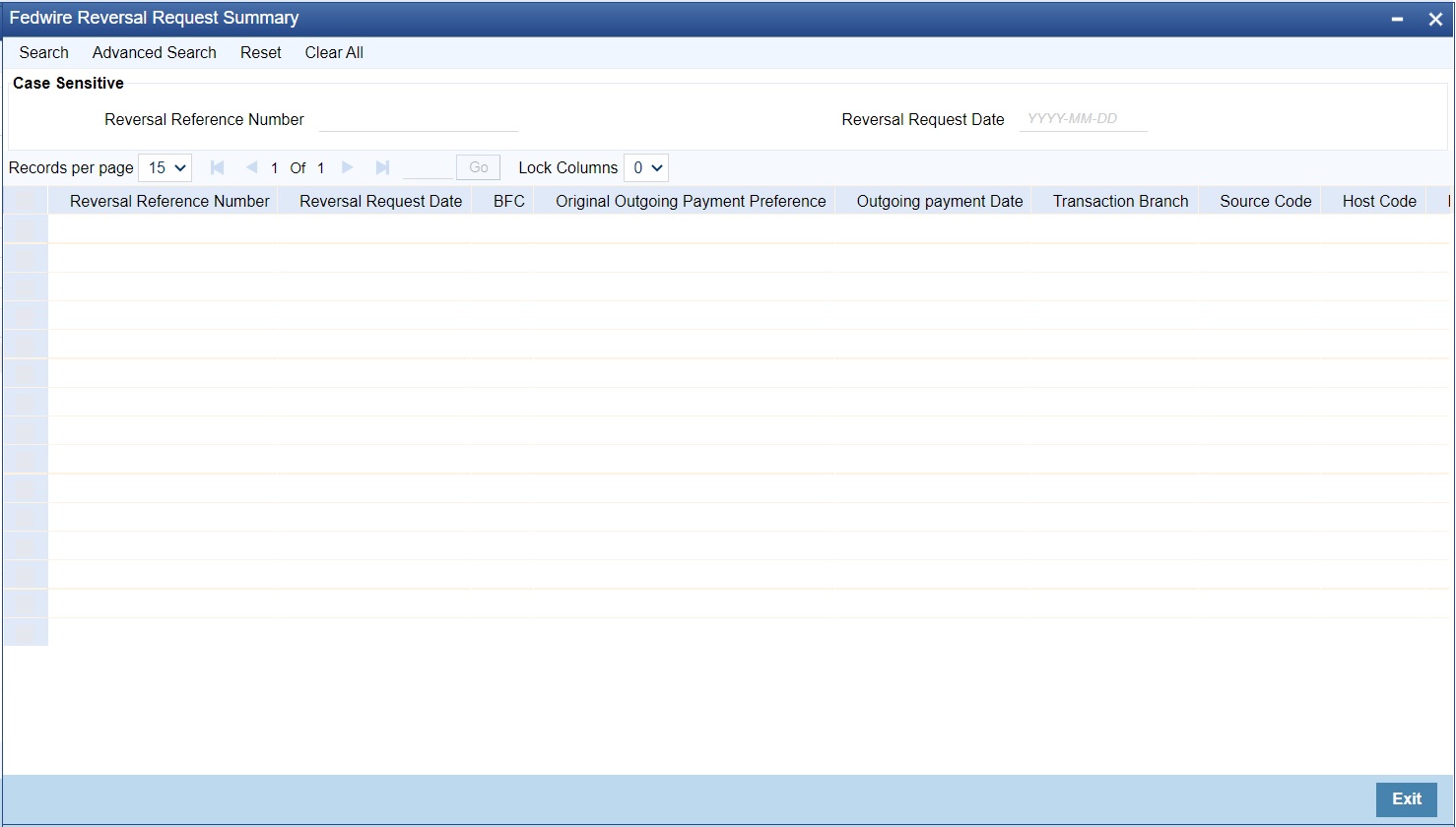Go to next page of records
1456x827 pixels.
pyautogui.click(x=348, y=167)
